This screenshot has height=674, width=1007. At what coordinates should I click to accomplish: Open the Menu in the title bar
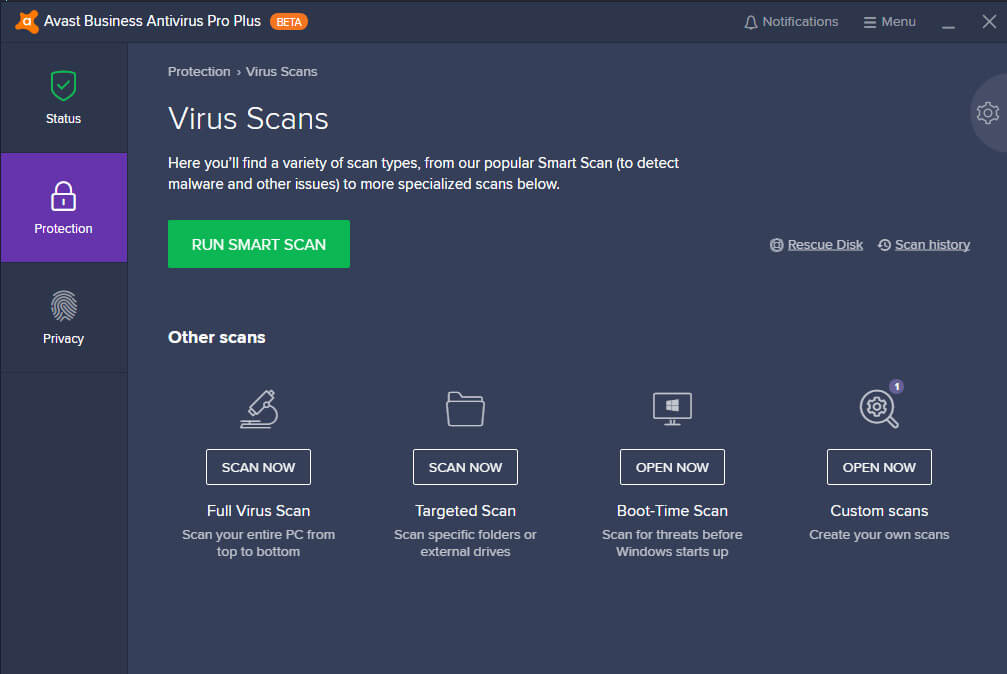[x=889, y=21]
